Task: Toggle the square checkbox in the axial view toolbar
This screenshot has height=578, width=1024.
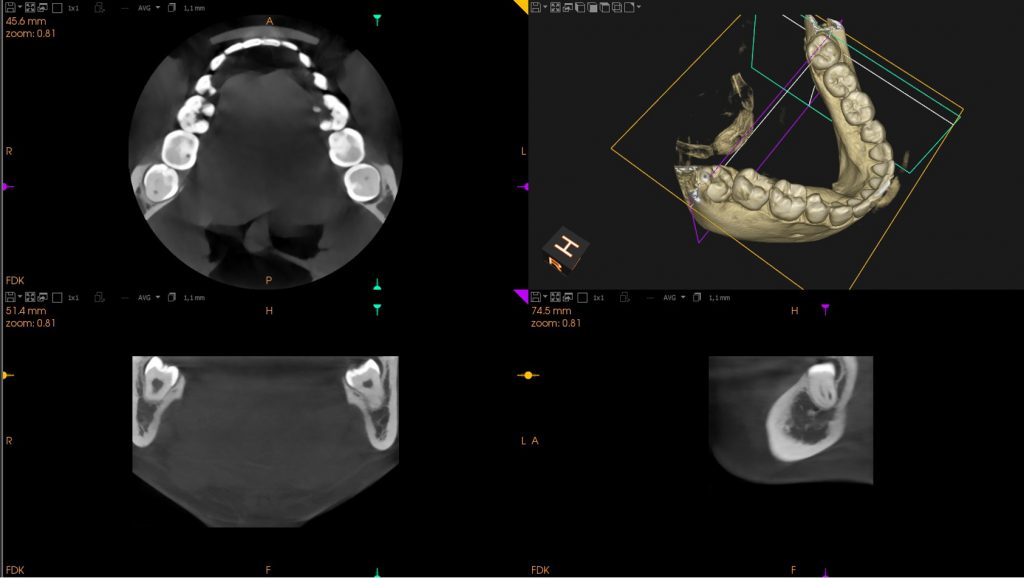Action: [x=57, y=7]
